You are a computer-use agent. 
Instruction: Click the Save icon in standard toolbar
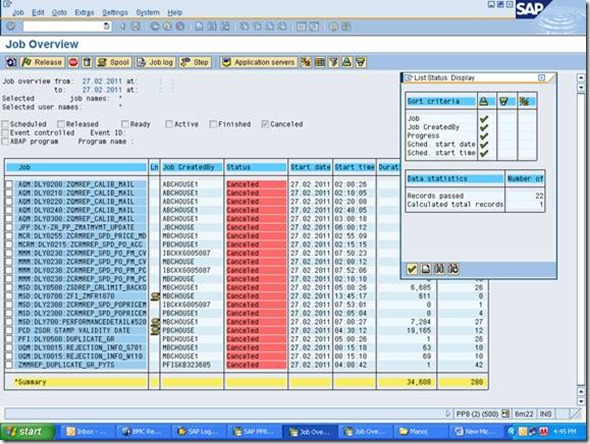tap(135, 26)
